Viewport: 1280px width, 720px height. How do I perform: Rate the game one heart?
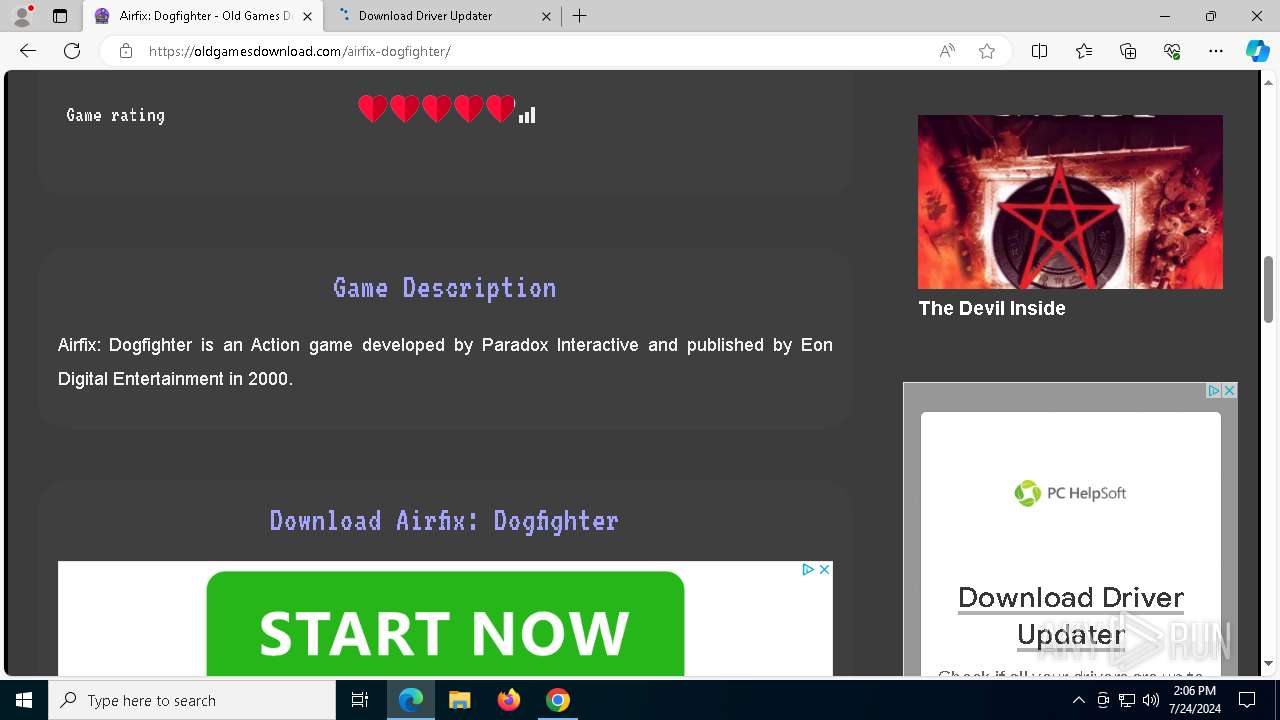[373, 109]
